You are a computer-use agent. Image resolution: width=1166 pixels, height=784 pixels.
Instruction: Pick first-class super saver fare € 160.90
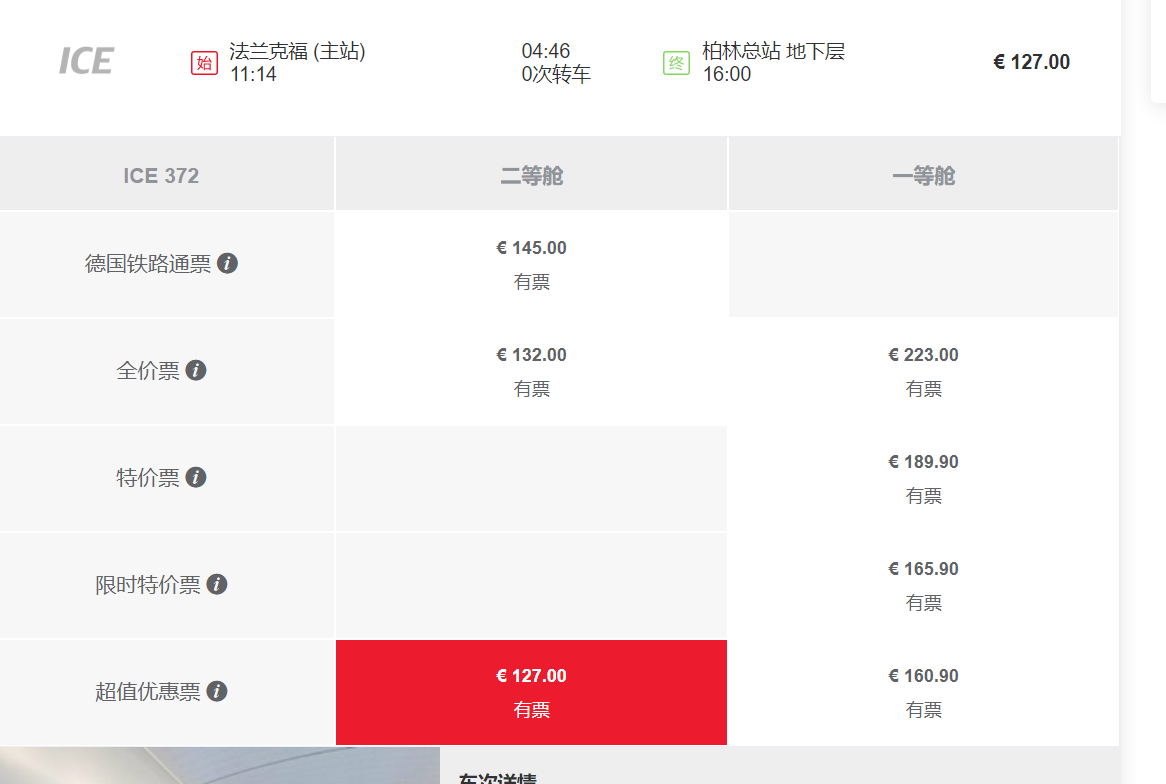pyautogui.click(x=923, y=693)
